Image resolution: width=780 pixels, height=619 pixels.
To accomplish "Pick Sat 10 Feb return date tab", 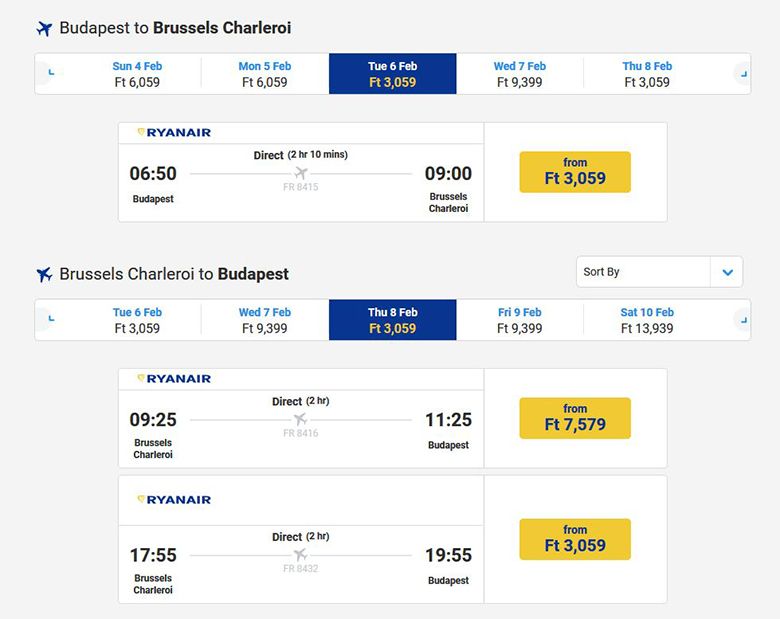I will [x=647, y=320].
